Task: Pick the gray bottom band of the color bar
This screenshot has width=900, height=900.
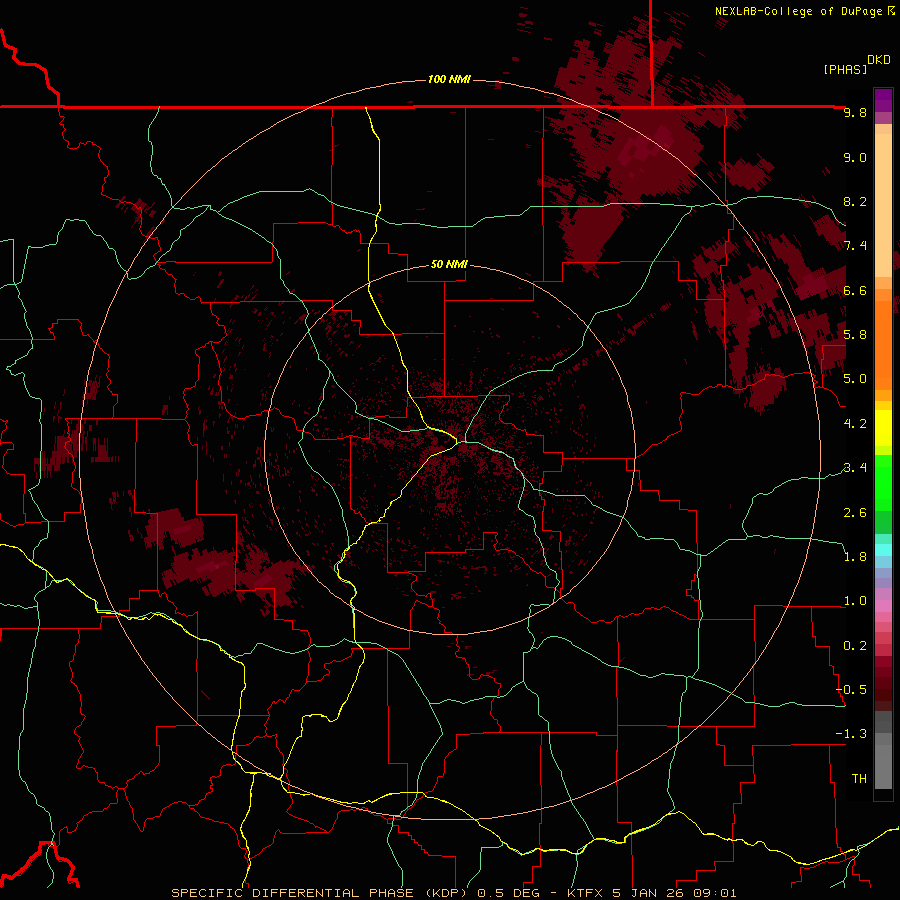Action: coord(883,766)
